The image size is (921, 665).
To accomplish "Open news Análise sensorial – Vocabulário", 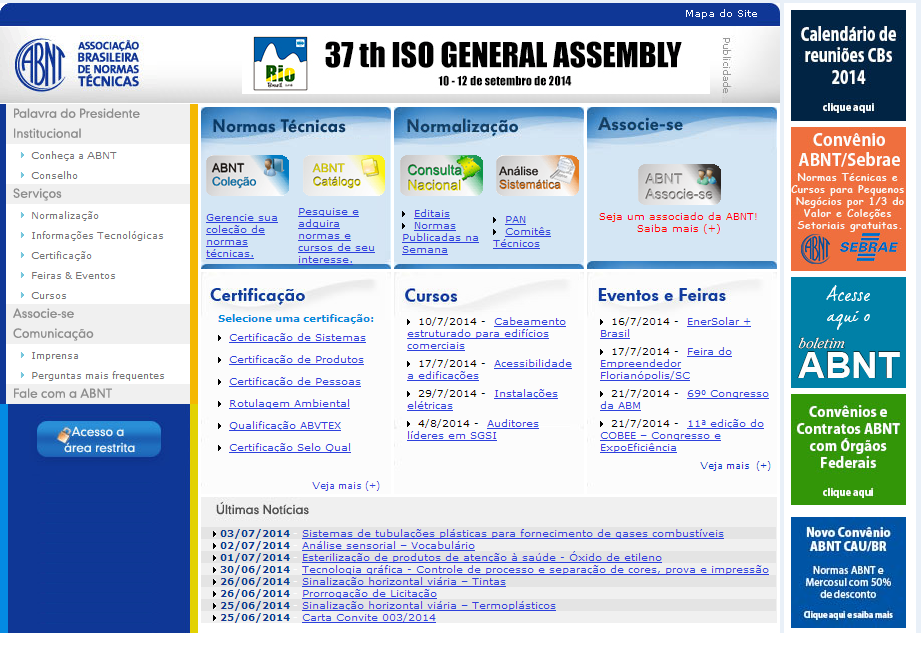I will (x=388, y=546).
